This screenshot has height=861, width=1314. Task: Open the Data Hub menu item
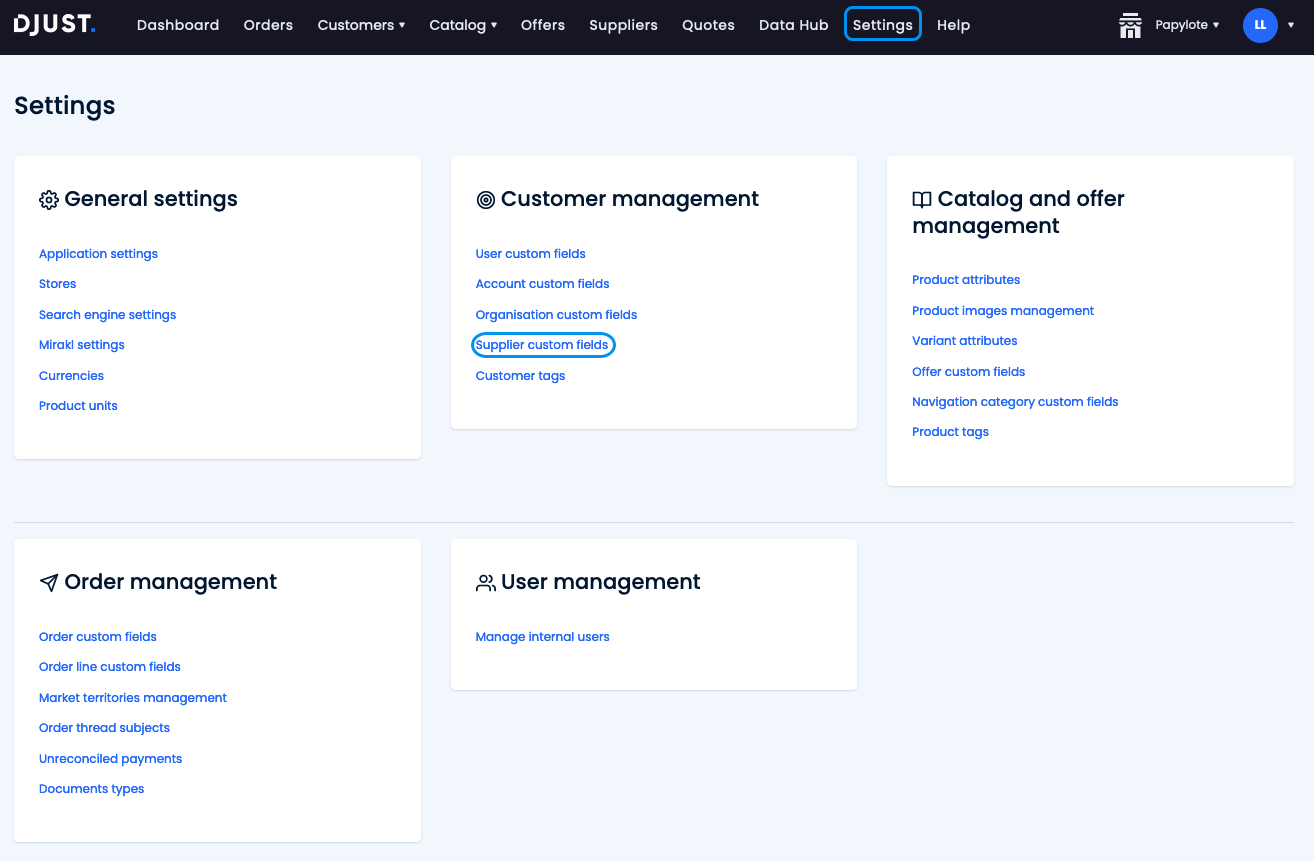coord(793,25)
